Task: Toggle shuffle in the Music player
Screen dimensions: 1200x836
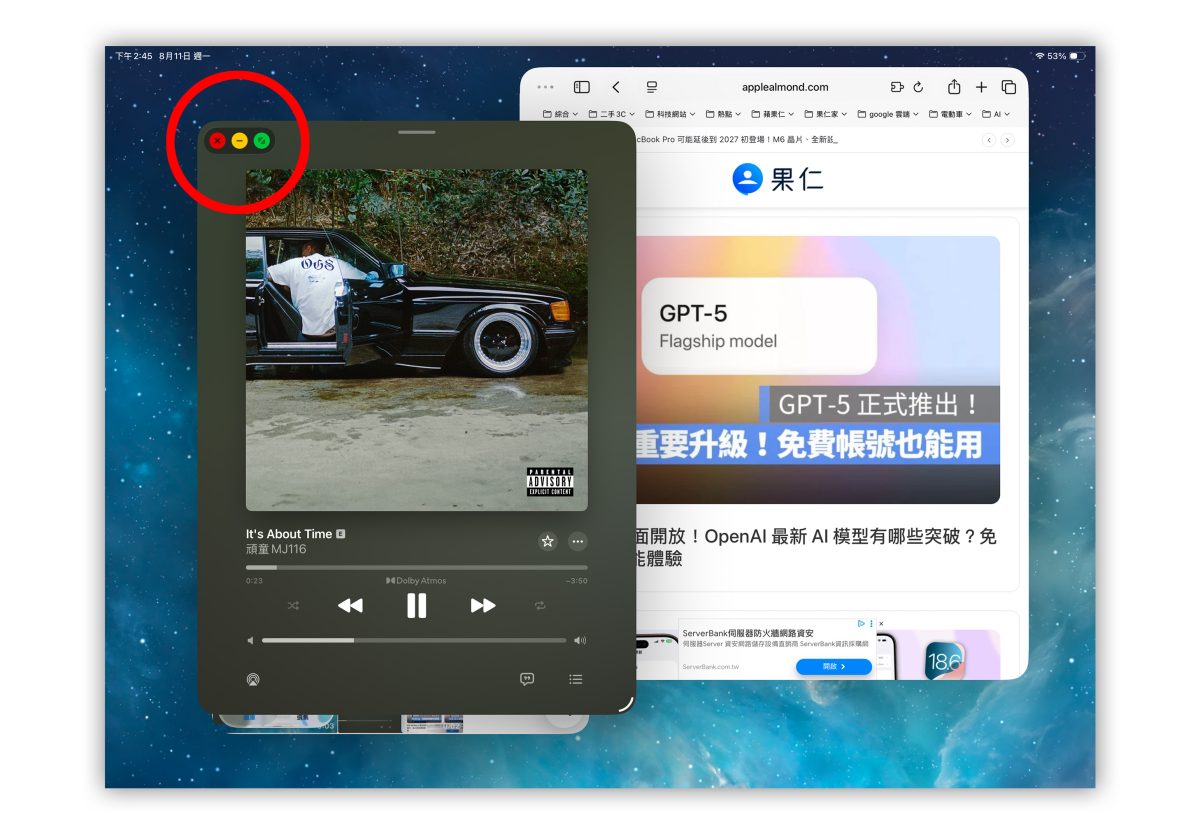Action: click(x=293, y=605)
